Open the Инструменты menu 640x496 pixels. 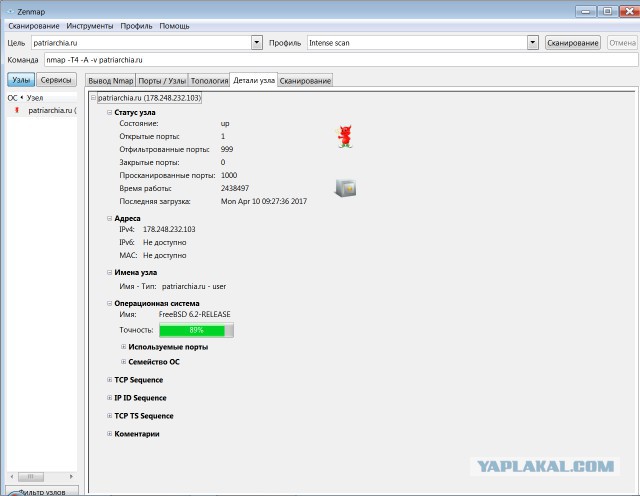tap(90, 26)
